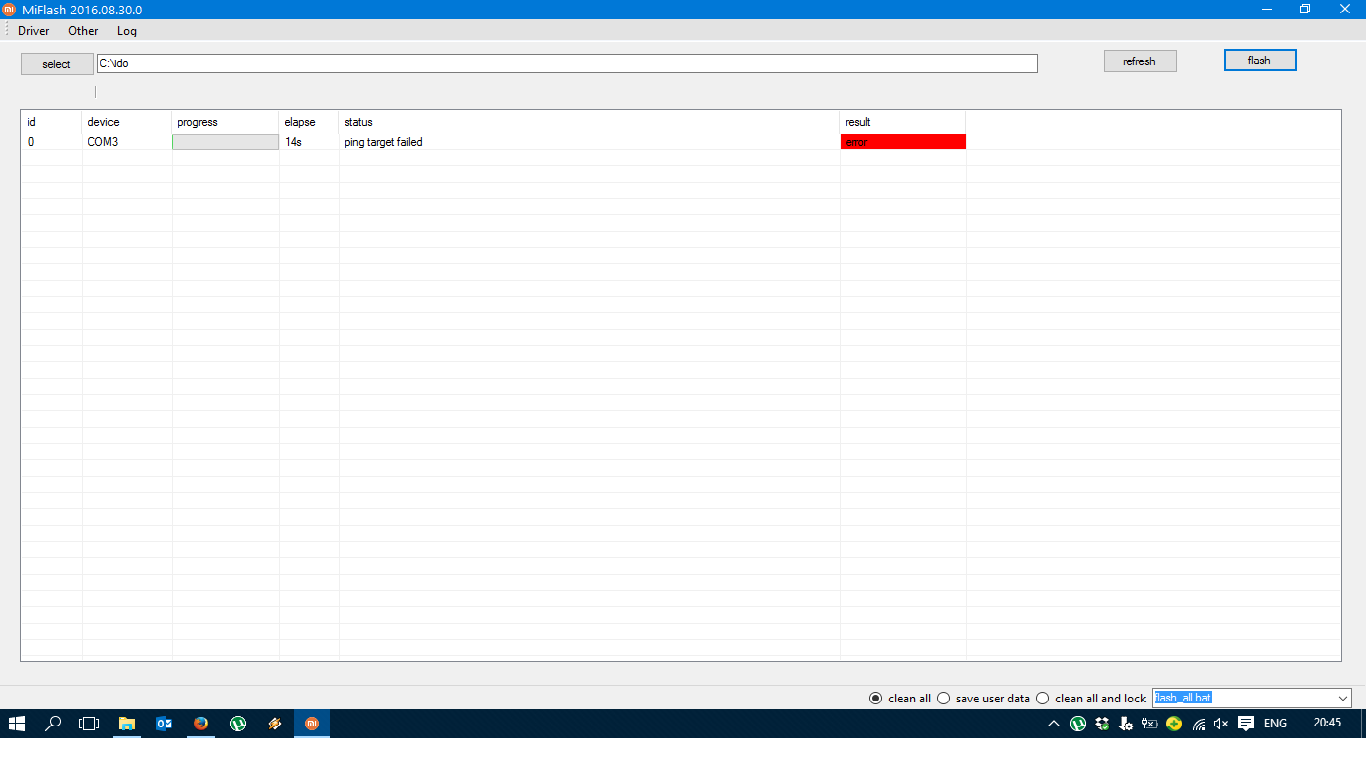Restore down the MiFlash window
Viewport: 1366px width, 768px height.
[1305, 9]
